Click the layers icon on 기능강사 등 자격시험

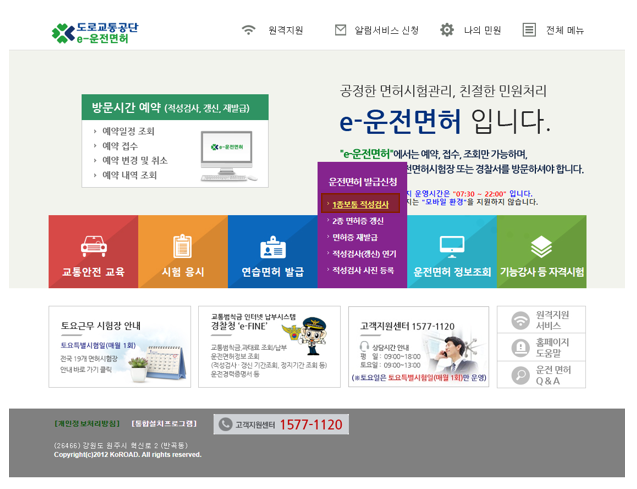(541, 247)
